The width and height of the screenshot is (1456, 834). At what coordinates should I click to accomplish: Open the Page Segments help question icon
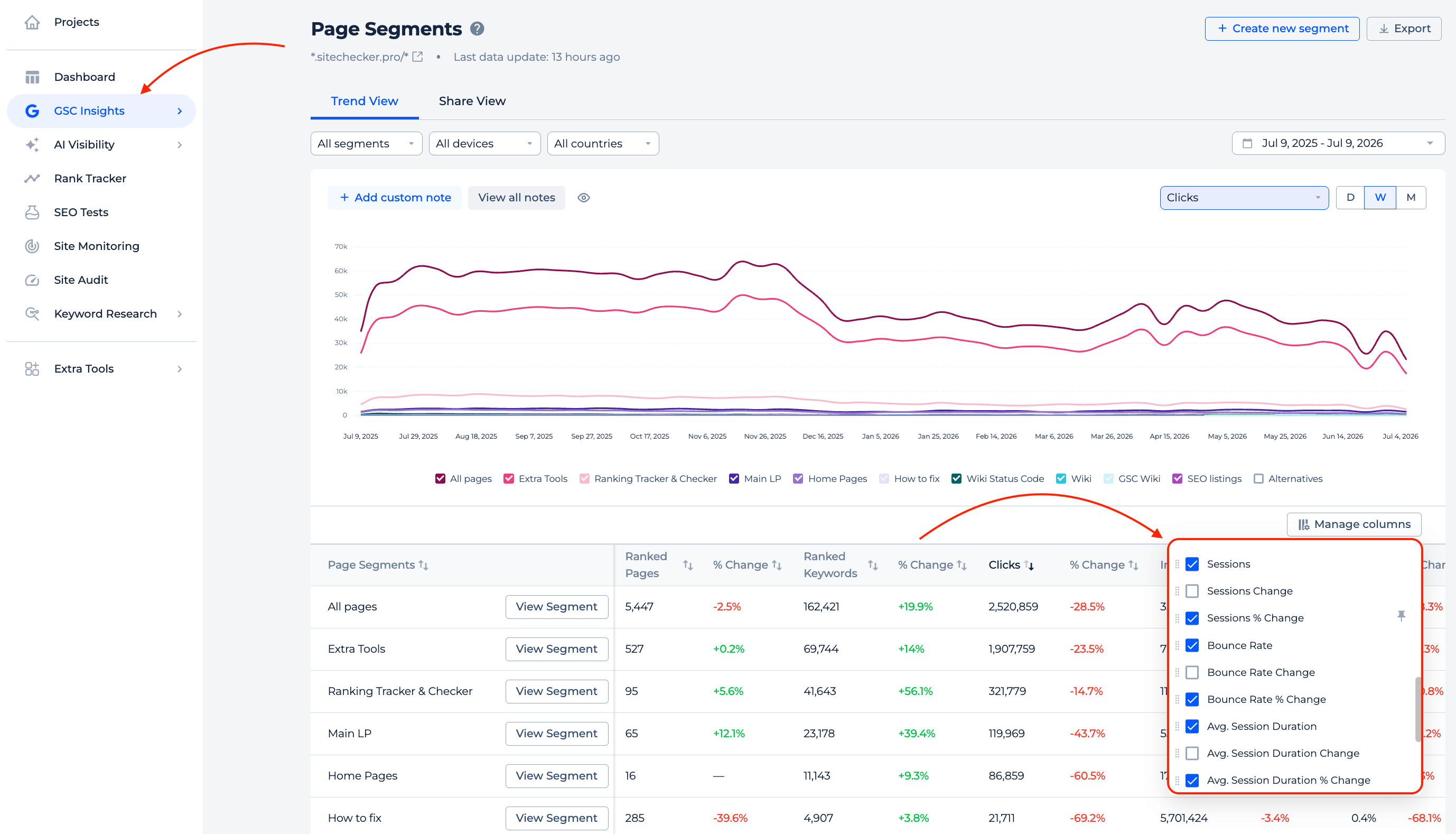(x=477, y=29)
